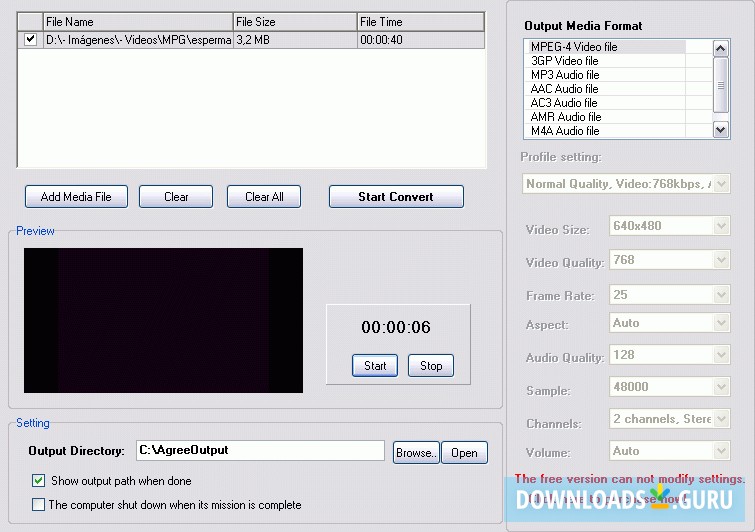
Task: Start Convert the selected media
Action: coord(396,196)
